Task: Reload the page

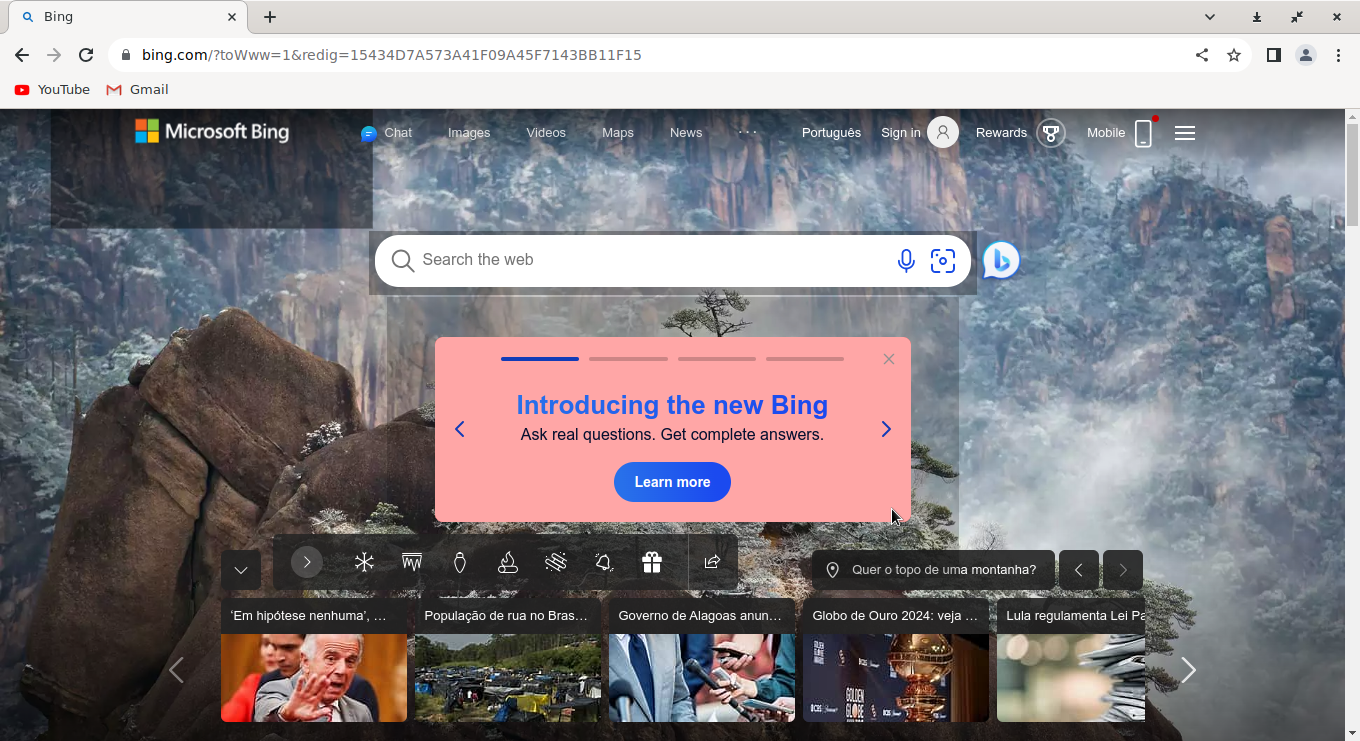Action: [86, 55]
